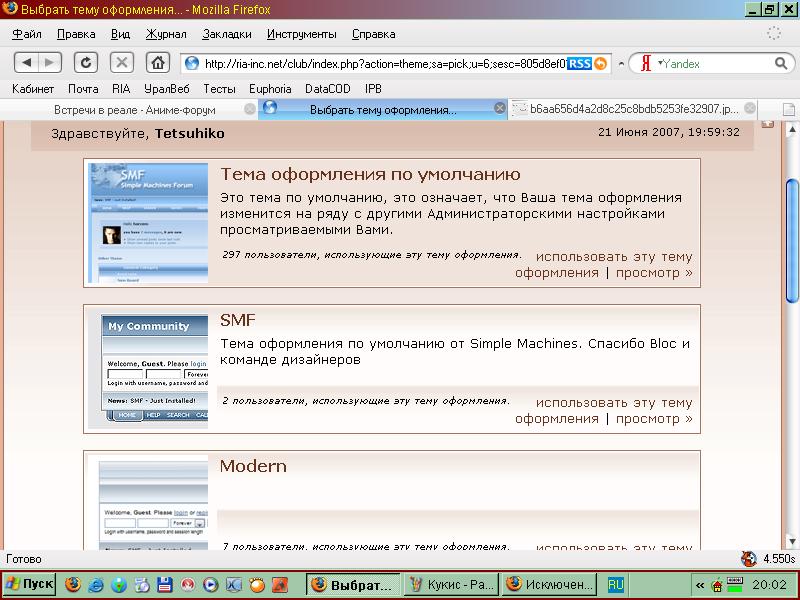
Task: Open the Закладки menu
Action: (x=227, y=34)
